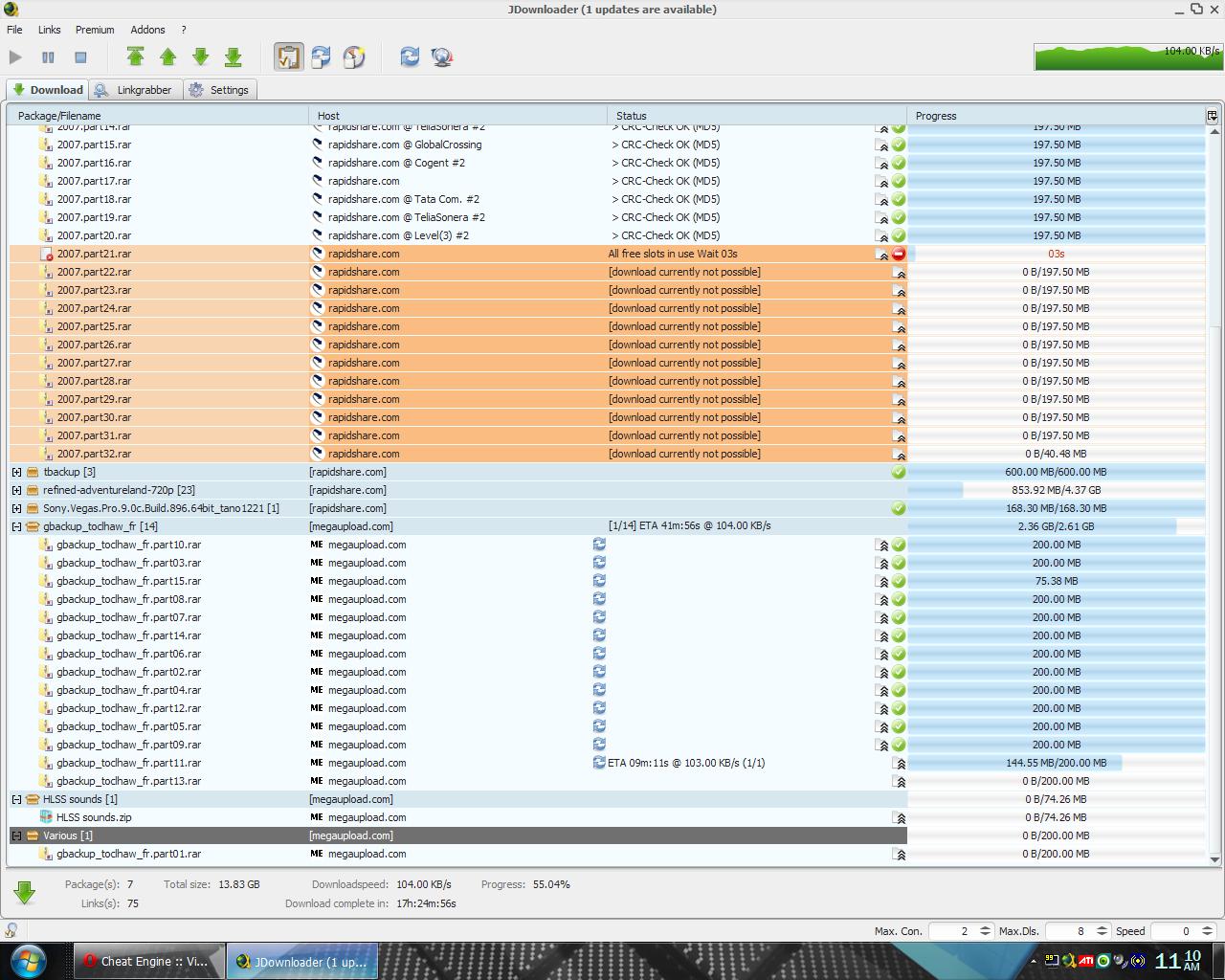
Task: Start downloads with the play button
Action: pos(15,57)
